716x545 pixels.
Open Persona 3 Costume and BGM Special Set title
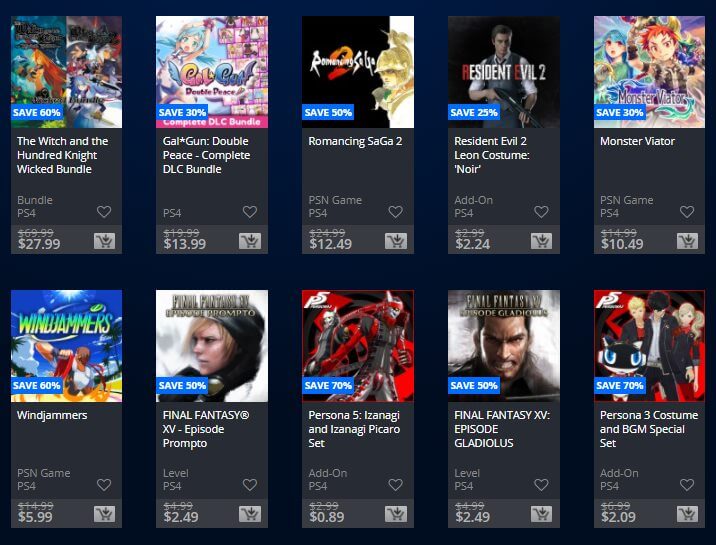tap(649, 429)
